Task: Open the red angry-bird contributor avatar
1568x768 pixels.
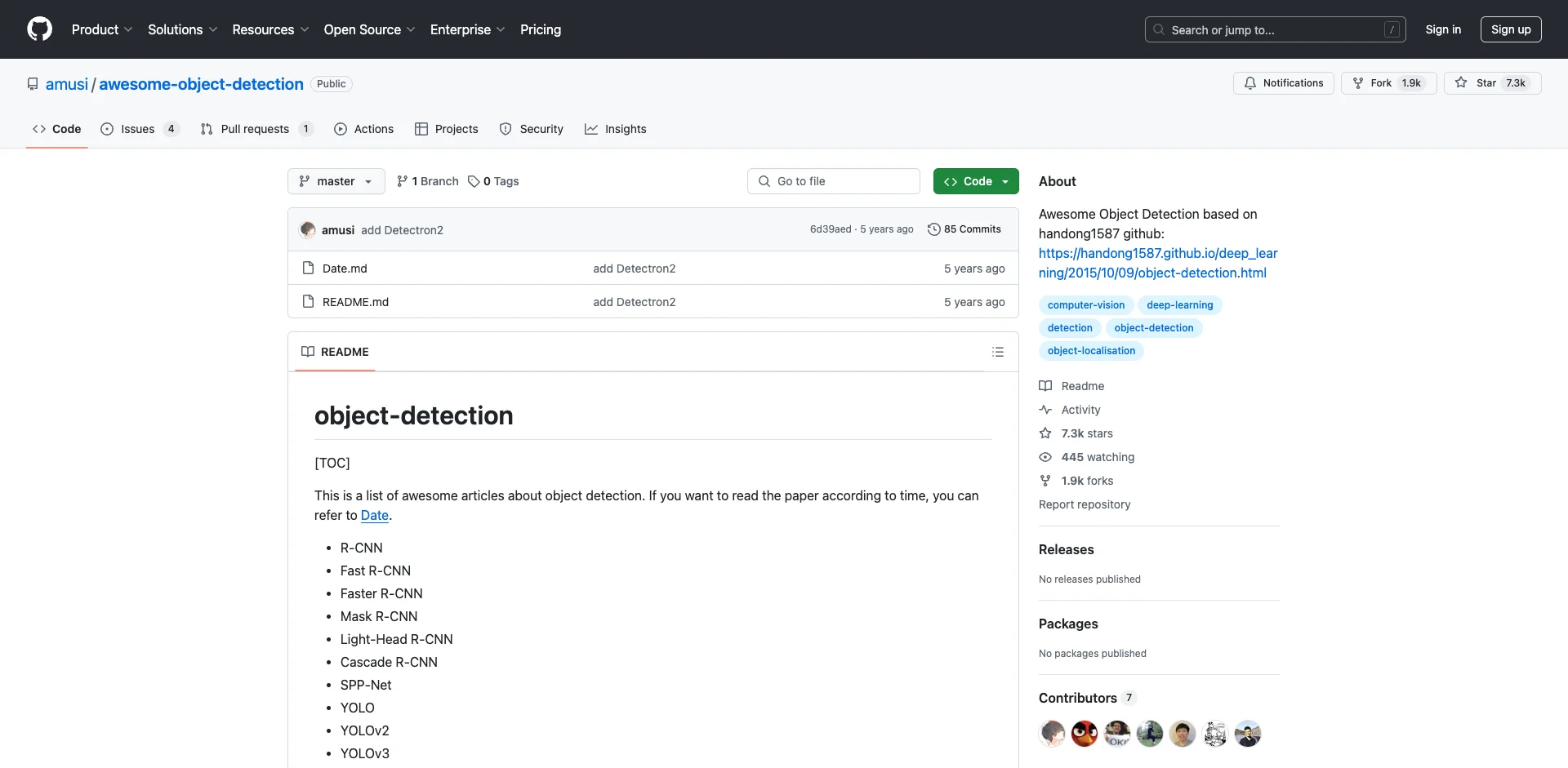Action: 1085,734
